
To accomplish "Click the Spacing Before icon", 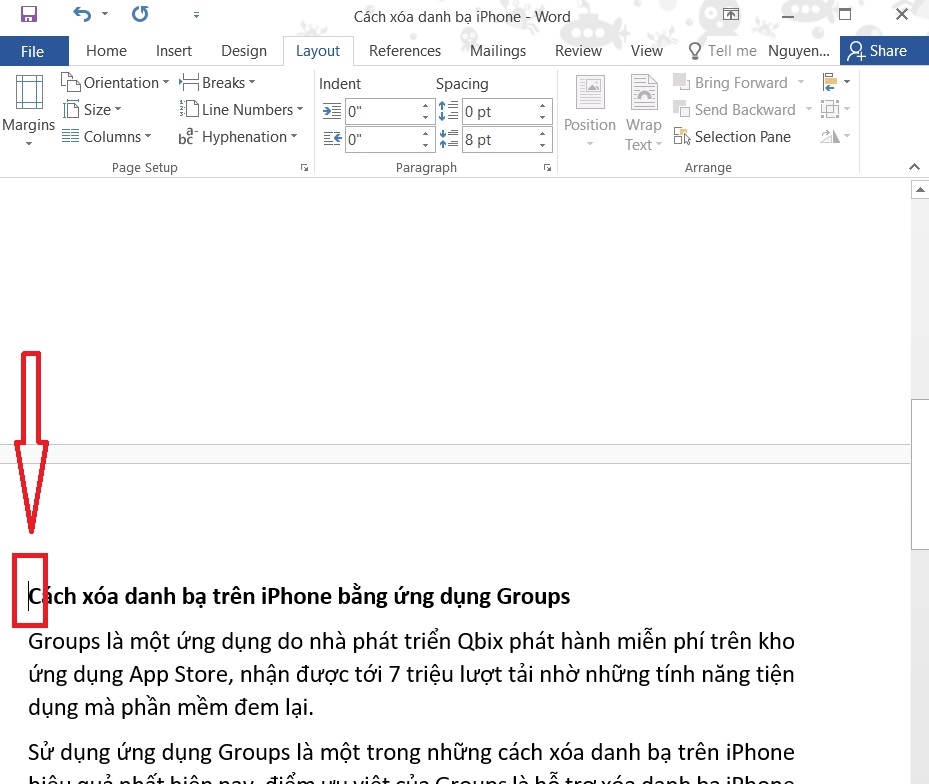I will click(x=448, y=111).
